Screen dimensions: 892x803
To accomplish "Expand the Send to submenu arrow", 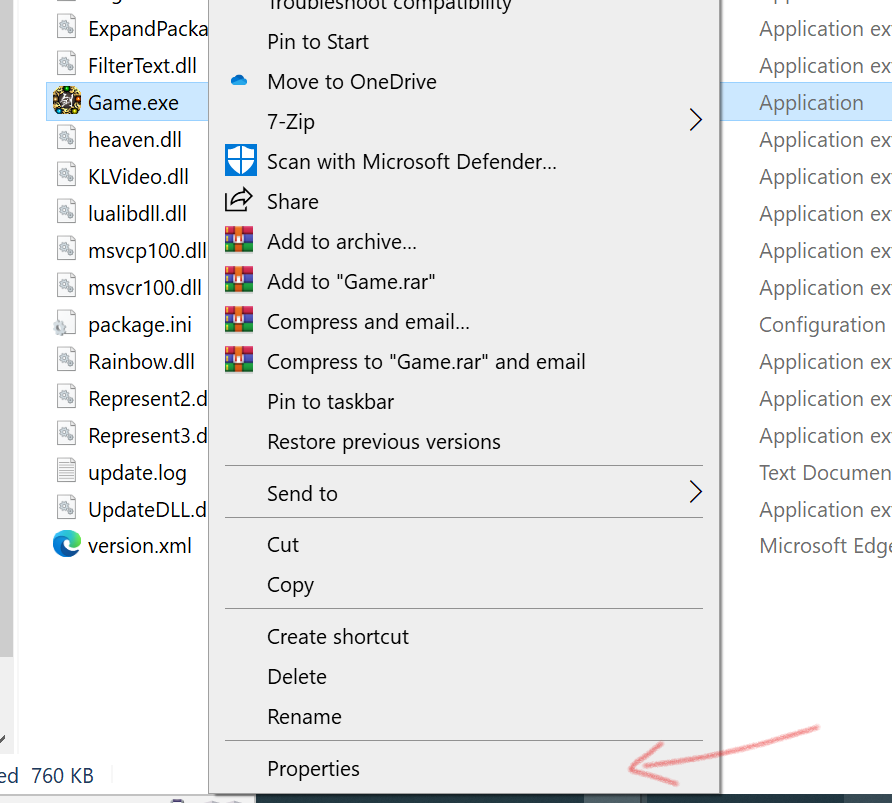I will (x=695, y=493).
